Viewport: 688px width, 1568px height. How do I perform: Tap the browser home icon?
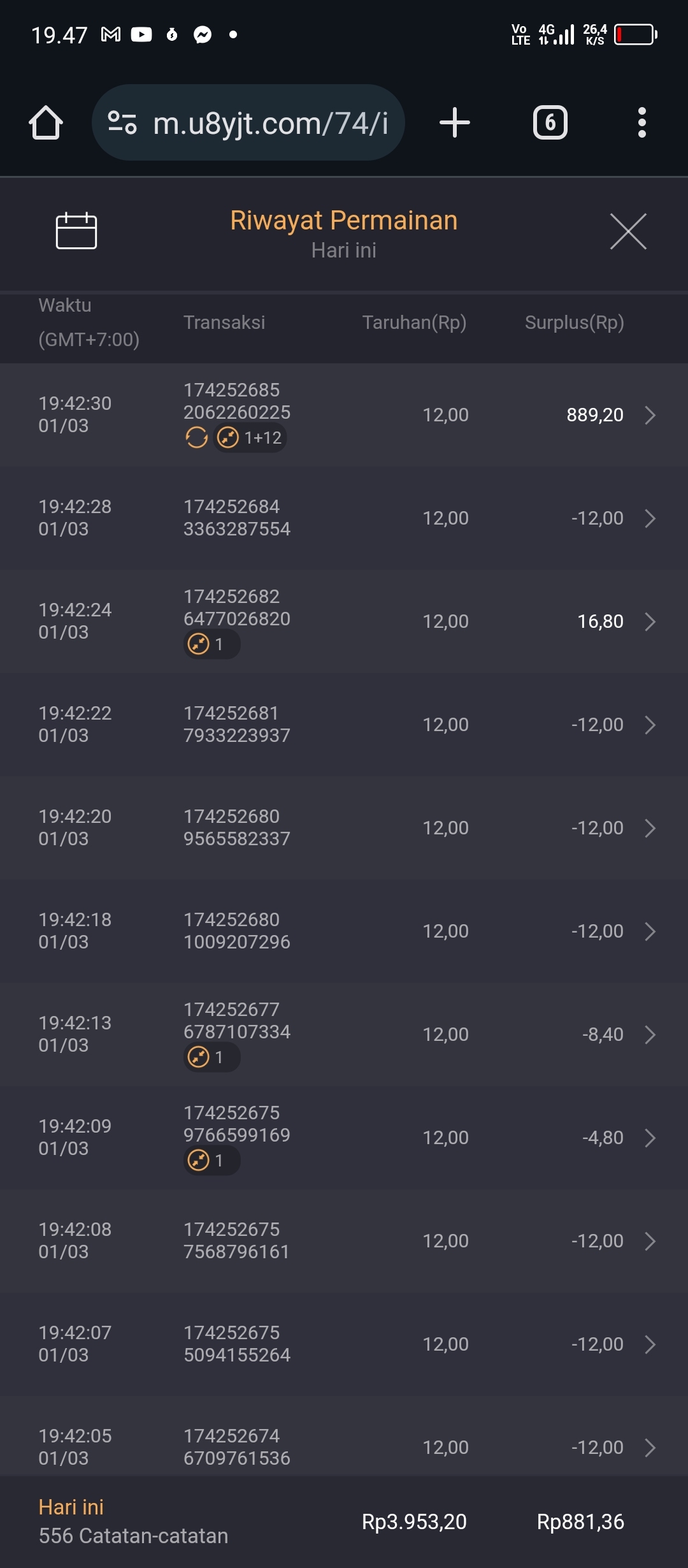coord(46,122)
